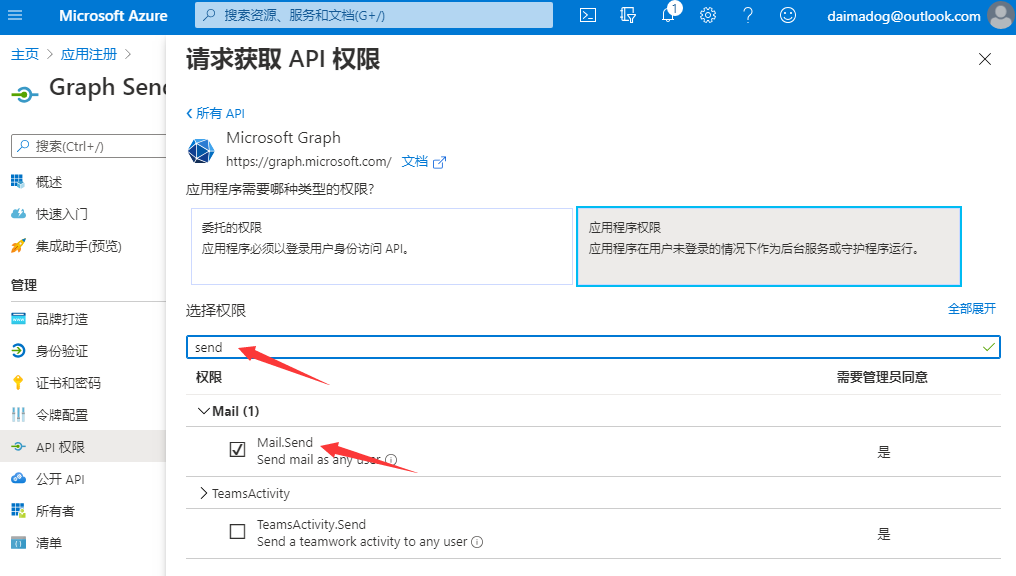This screenshot has width=1016, height=576.
Task: Collapse the Mail (1) permission group
Action: pos(203,411)
